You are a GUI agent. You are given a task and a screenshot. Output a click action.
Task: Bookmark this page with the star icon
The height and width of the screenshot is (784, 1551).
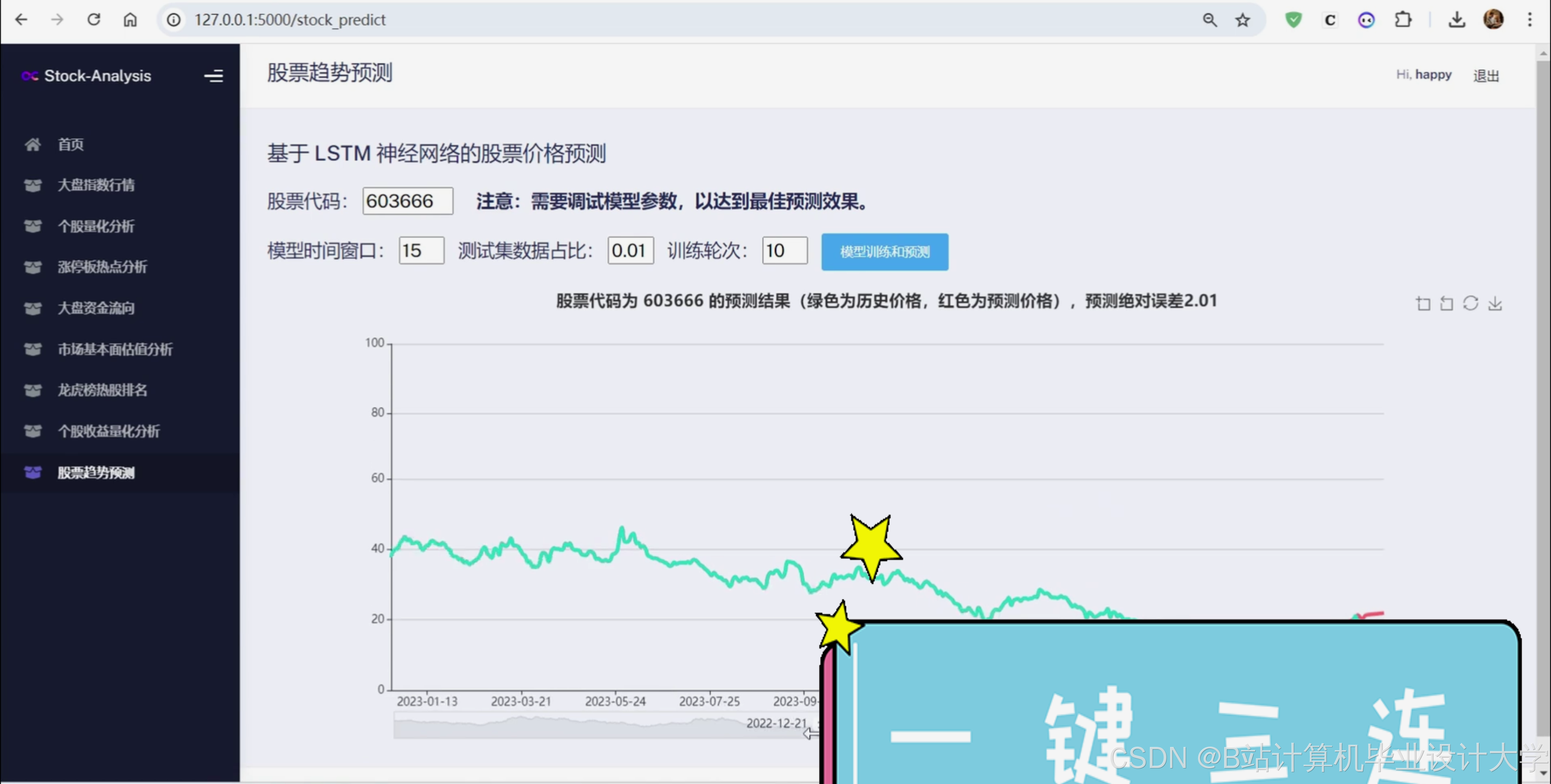point(1243,20)
